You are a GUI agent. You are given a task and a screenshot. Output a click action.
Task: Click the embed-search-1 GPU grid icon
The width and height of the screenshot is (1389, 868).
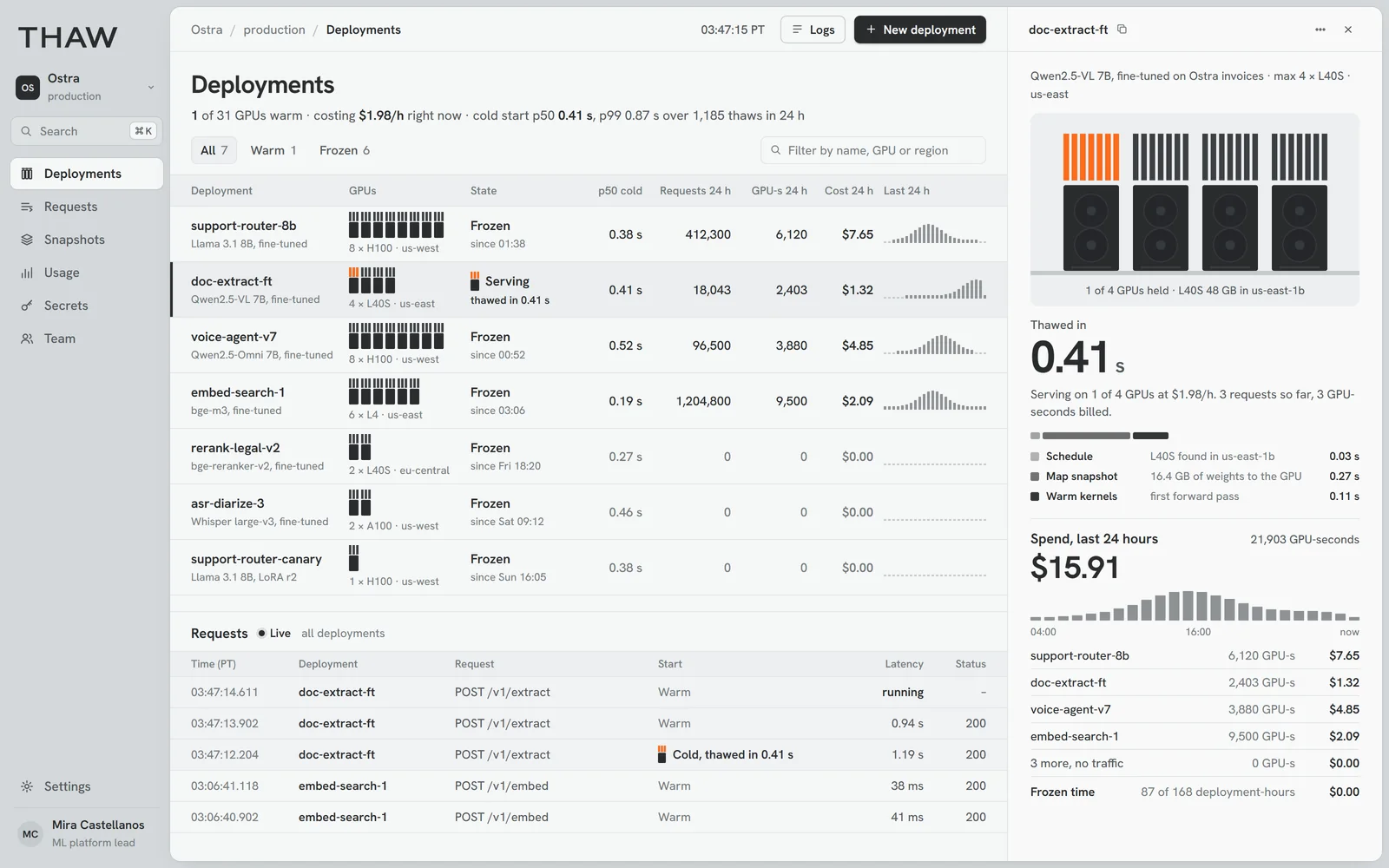384,391
